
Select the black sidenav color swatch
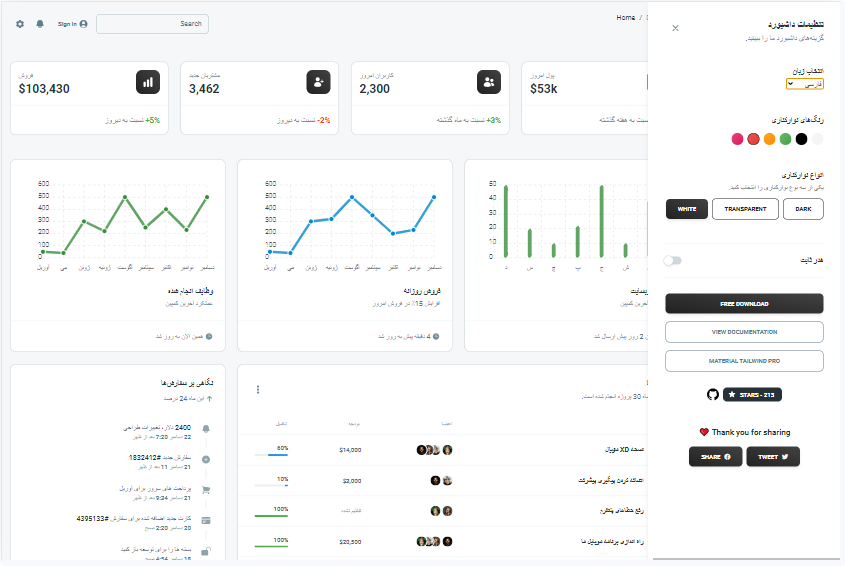[801, 139]
